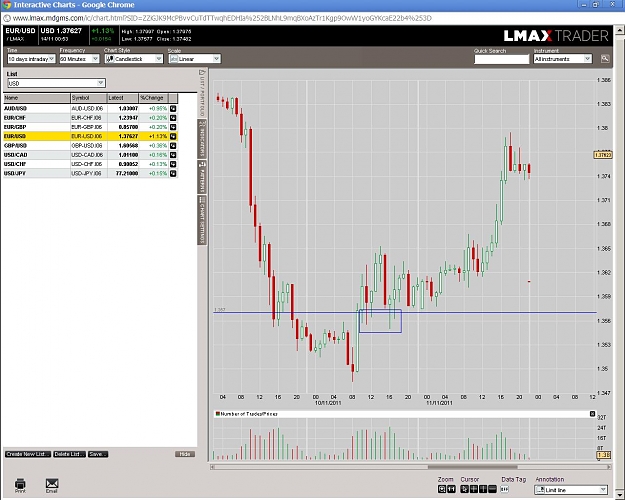Select the USD/CHF row name
This screenshot has height=500, width=625.
click(15, 164)
